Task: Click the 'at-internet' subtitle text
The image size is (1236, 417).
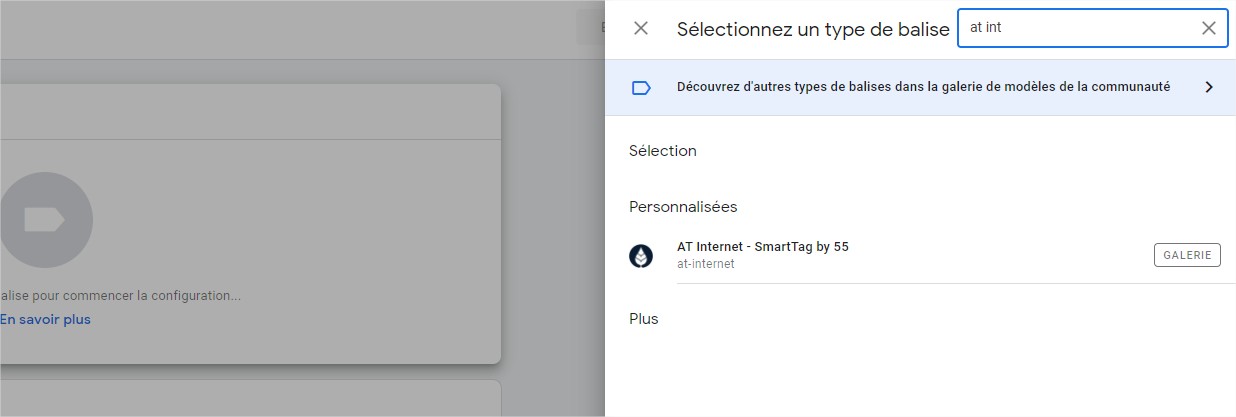Action: pos(706,265)
